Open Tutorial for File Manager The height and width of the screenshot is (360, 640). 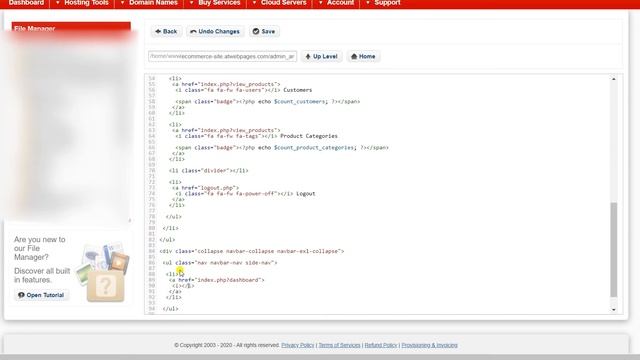[x=41, y=295]
